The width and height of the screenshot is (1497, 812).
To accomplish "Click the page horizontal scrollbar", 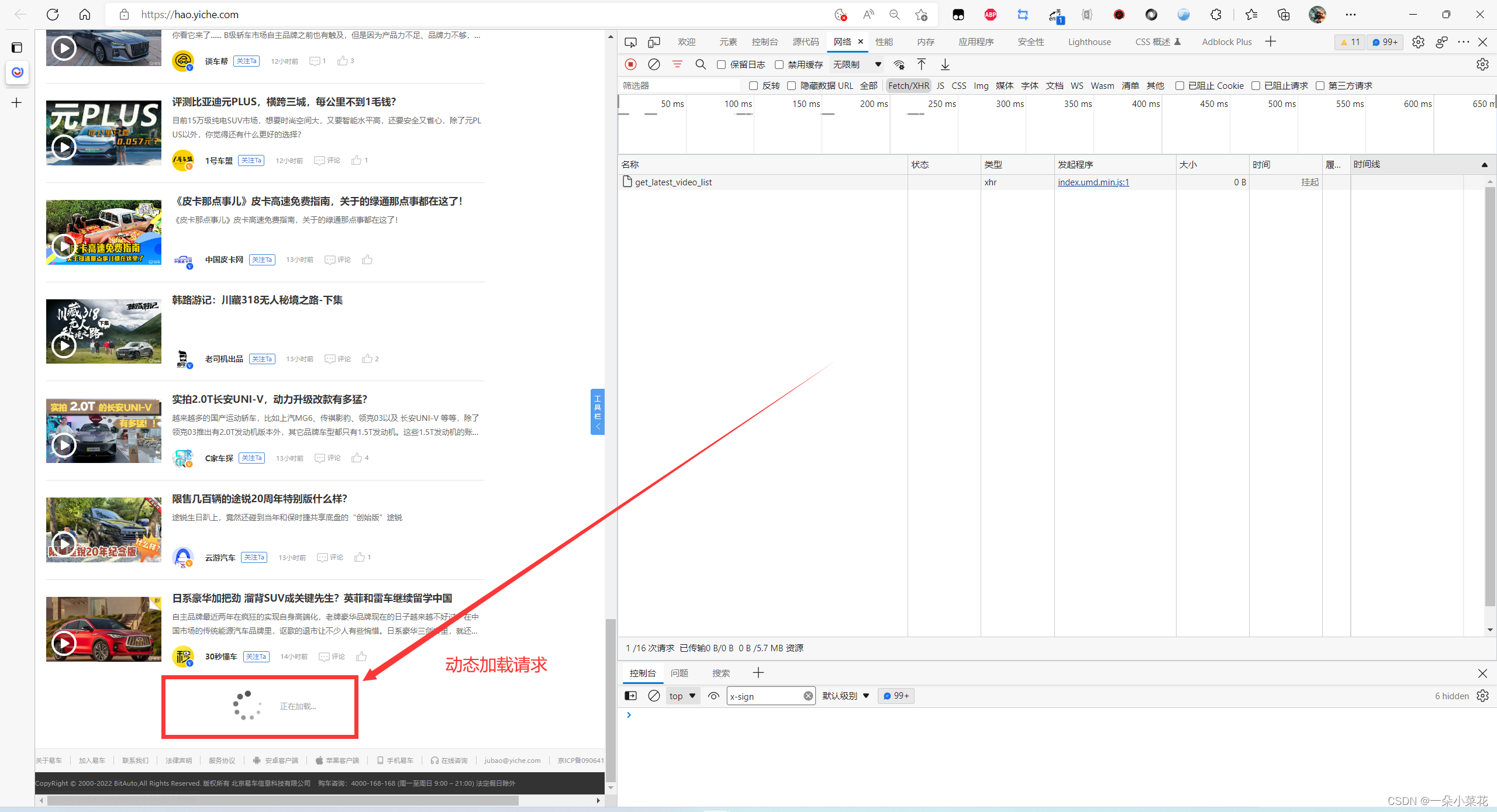I will click(x=283, y=800).
